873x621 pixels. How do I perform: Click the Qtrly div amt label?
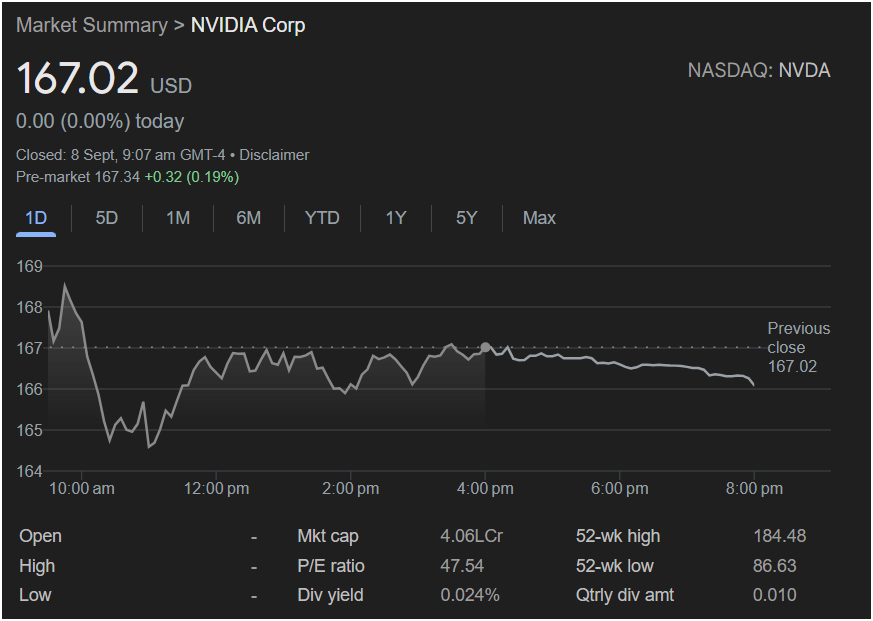(x=625, y=595)
